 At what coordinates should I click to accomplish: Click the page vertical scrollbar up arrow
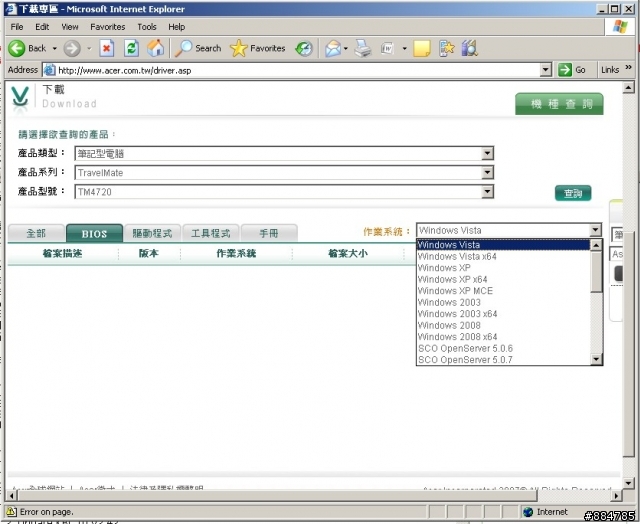pos(629,87)
